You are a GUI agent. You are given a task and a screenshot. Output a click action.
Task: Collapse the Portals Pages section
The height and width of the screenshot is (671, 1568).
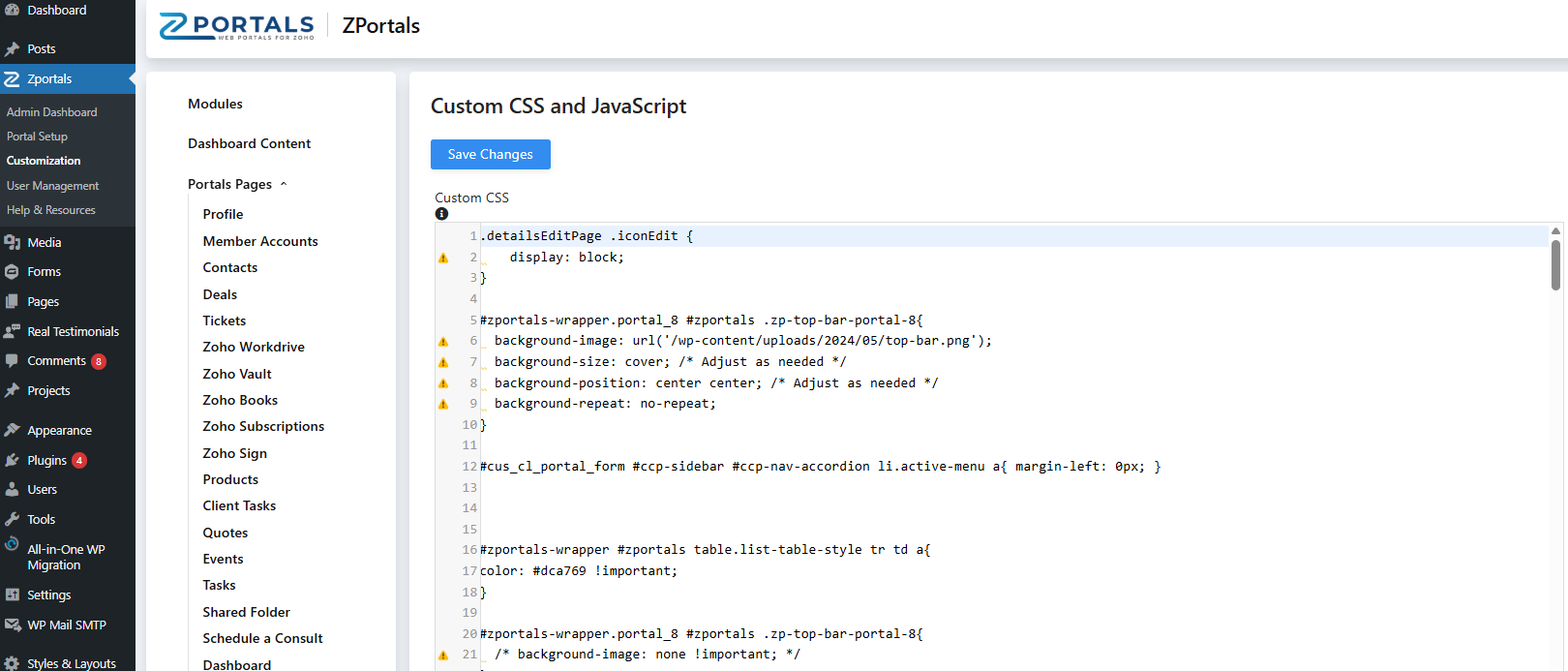coord(284,184)
